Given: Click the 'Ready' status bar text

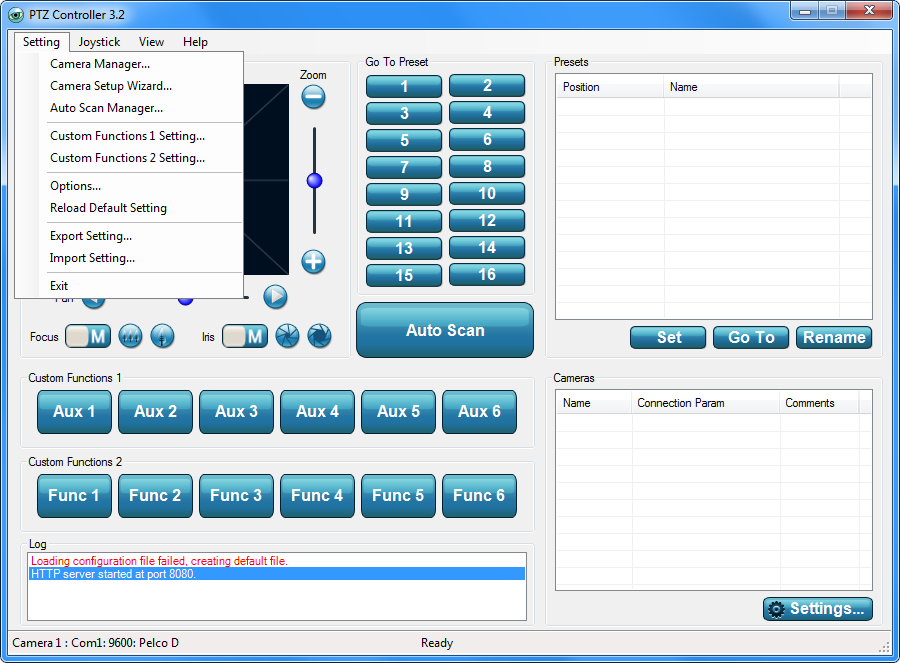Looking at the screenshot, I should pos(437,643).
